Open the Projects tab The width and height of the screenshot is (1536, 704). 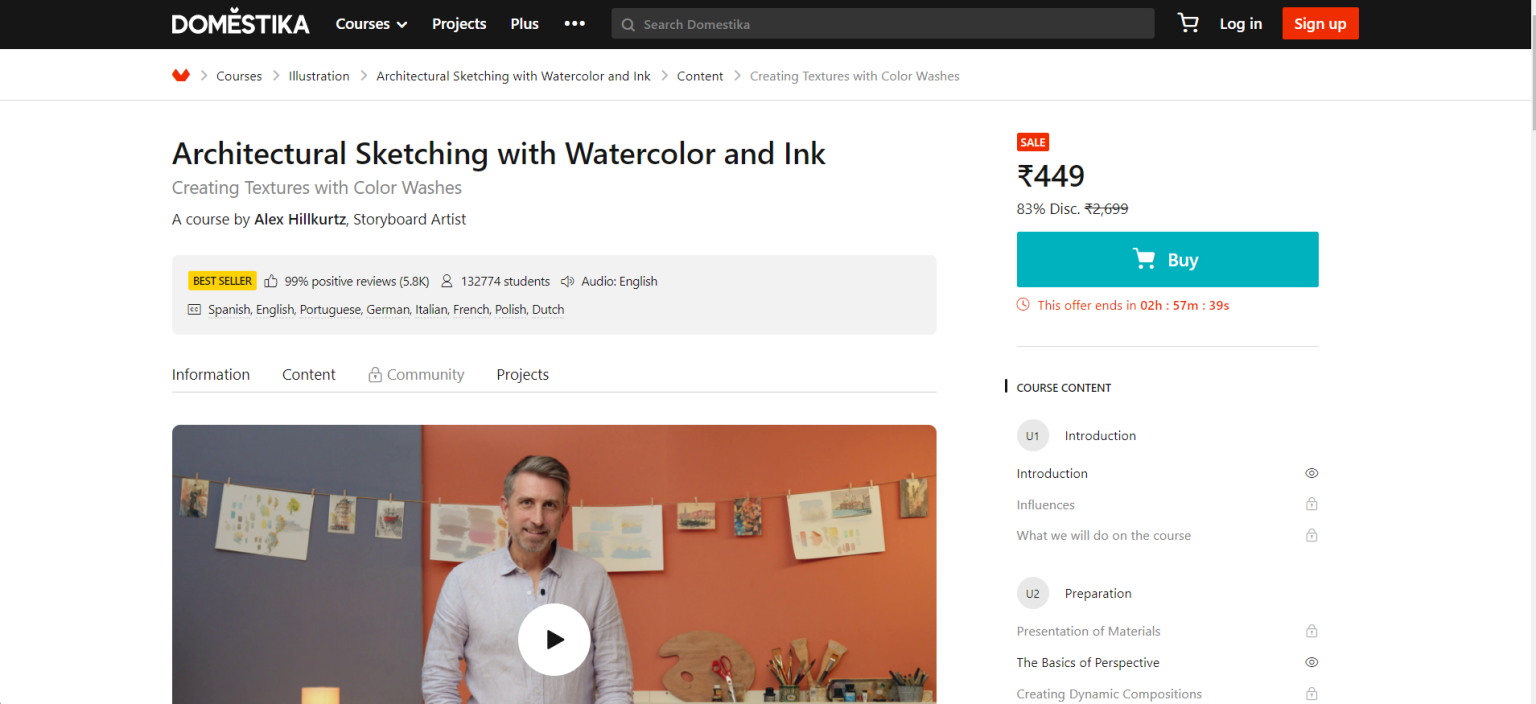(x=522, y=374)
